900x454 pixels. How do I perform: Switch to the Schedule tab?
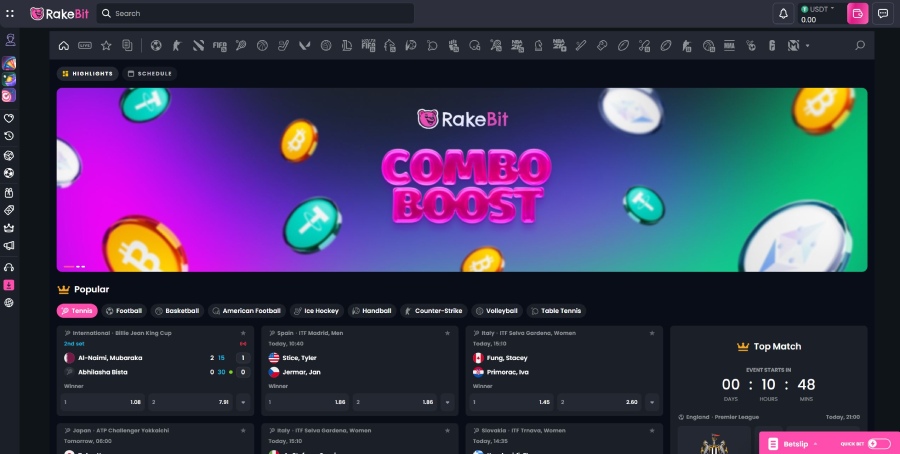(149, 73)
